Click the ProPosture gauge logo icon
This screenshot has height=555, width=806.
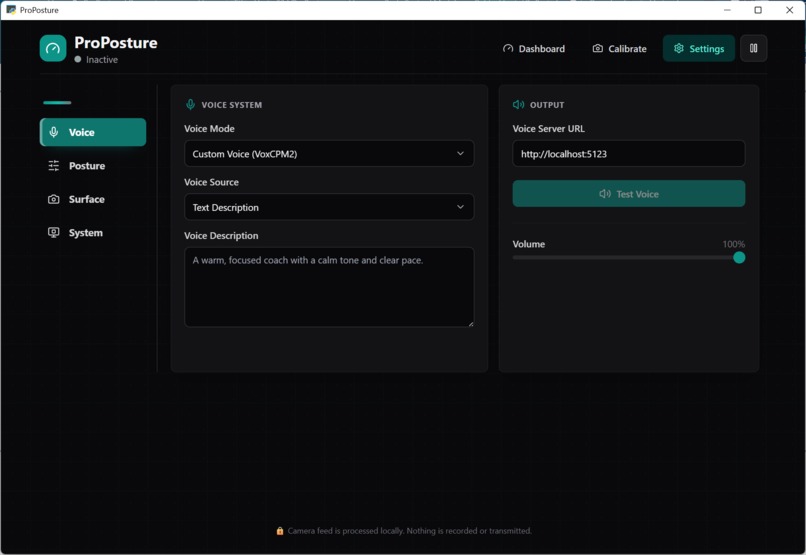pos(53,48)
